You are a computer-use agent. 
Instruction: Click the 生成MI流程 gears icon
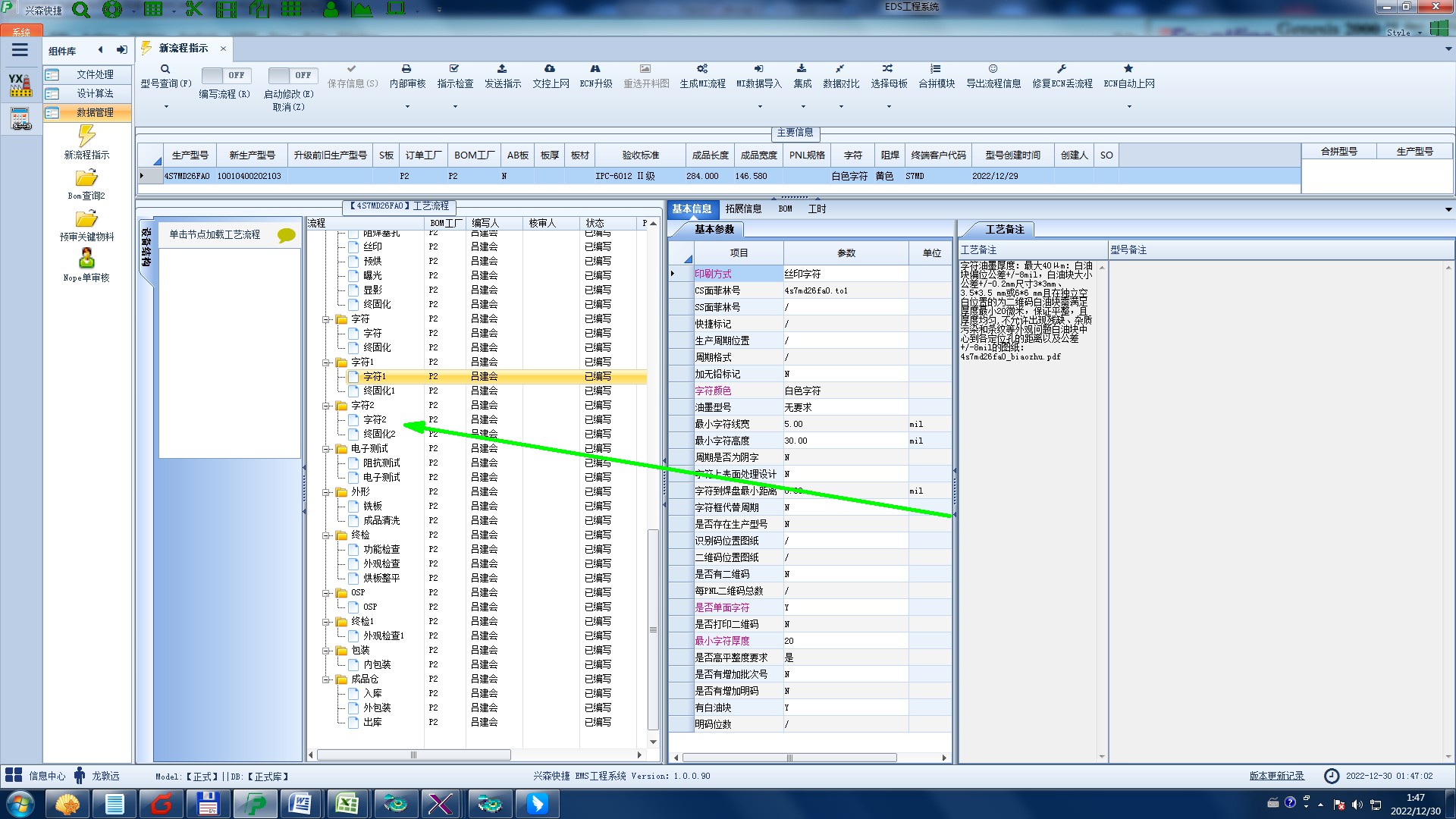[x=702, y=69]
